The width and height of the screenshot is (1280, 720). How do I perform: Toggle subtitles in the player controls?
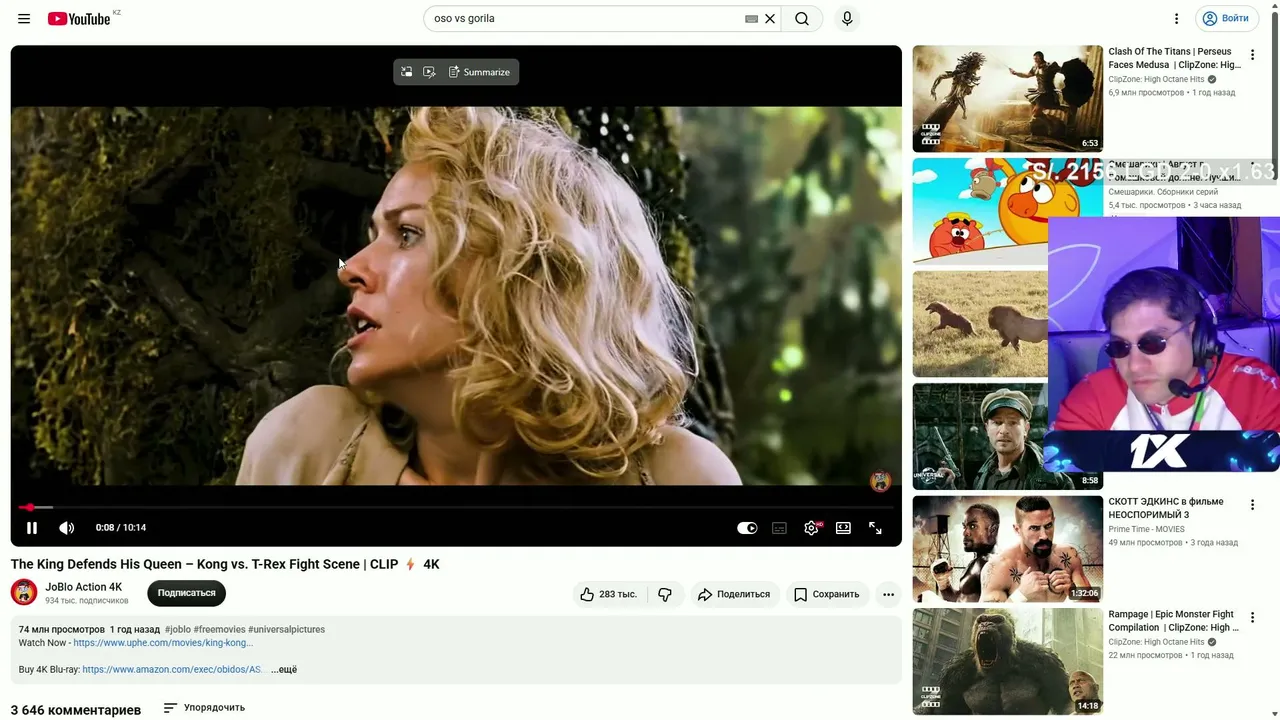pos(779,528)
